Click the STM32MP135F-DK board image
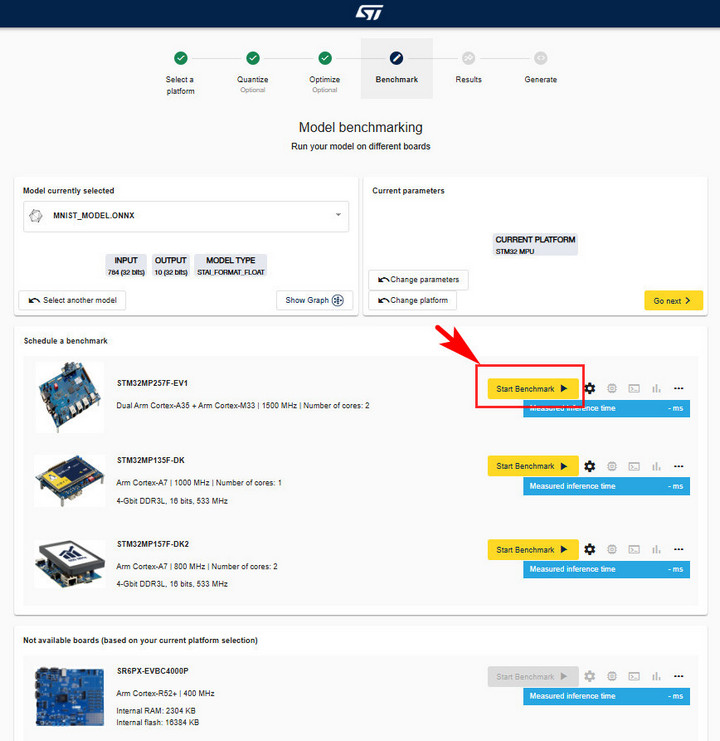720x741 pixels. pos(69,481)
